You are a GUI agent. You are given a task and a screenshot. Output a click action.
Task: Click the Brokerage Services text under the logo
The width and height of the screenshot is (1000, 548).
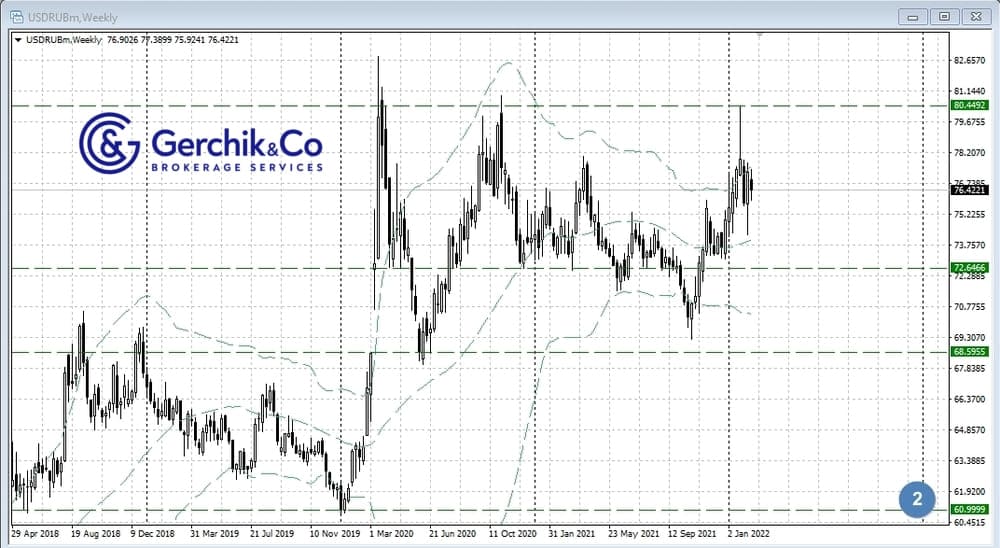click(237, 167)
